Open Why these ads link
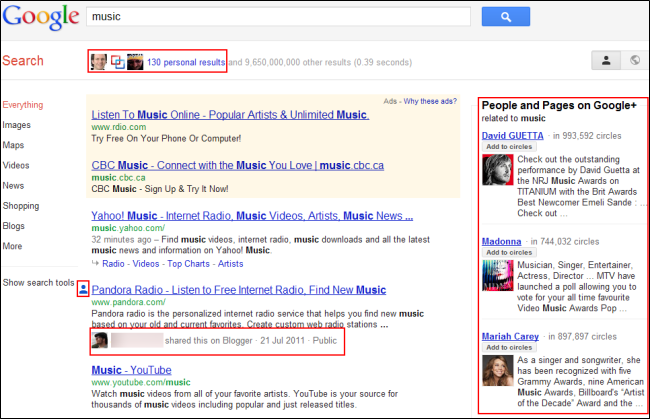The width and height of the screenshot is (650, 419). [430, 101]
